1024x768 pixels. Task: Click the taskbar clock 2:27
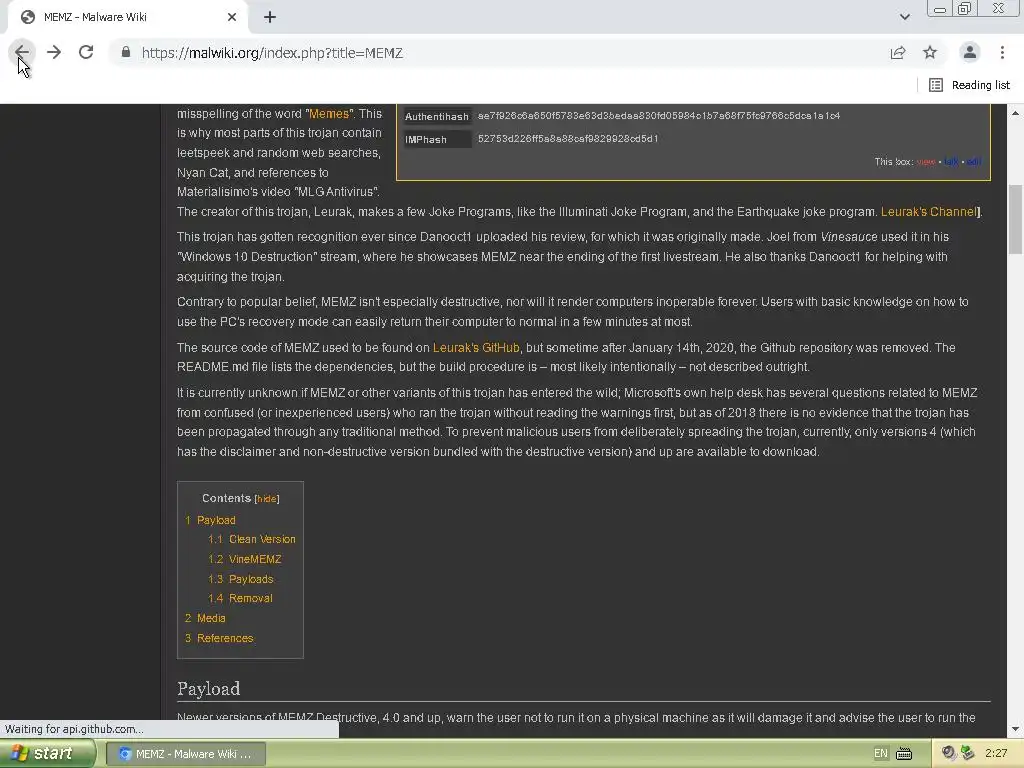(x=996, y=754)
